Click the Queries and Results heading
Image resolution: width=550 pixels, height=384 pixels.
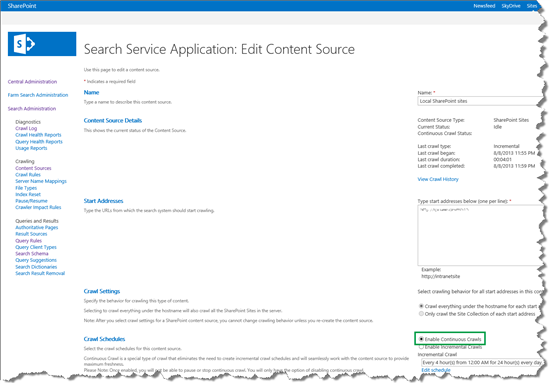pyautogui.click(x=37, y=221)
